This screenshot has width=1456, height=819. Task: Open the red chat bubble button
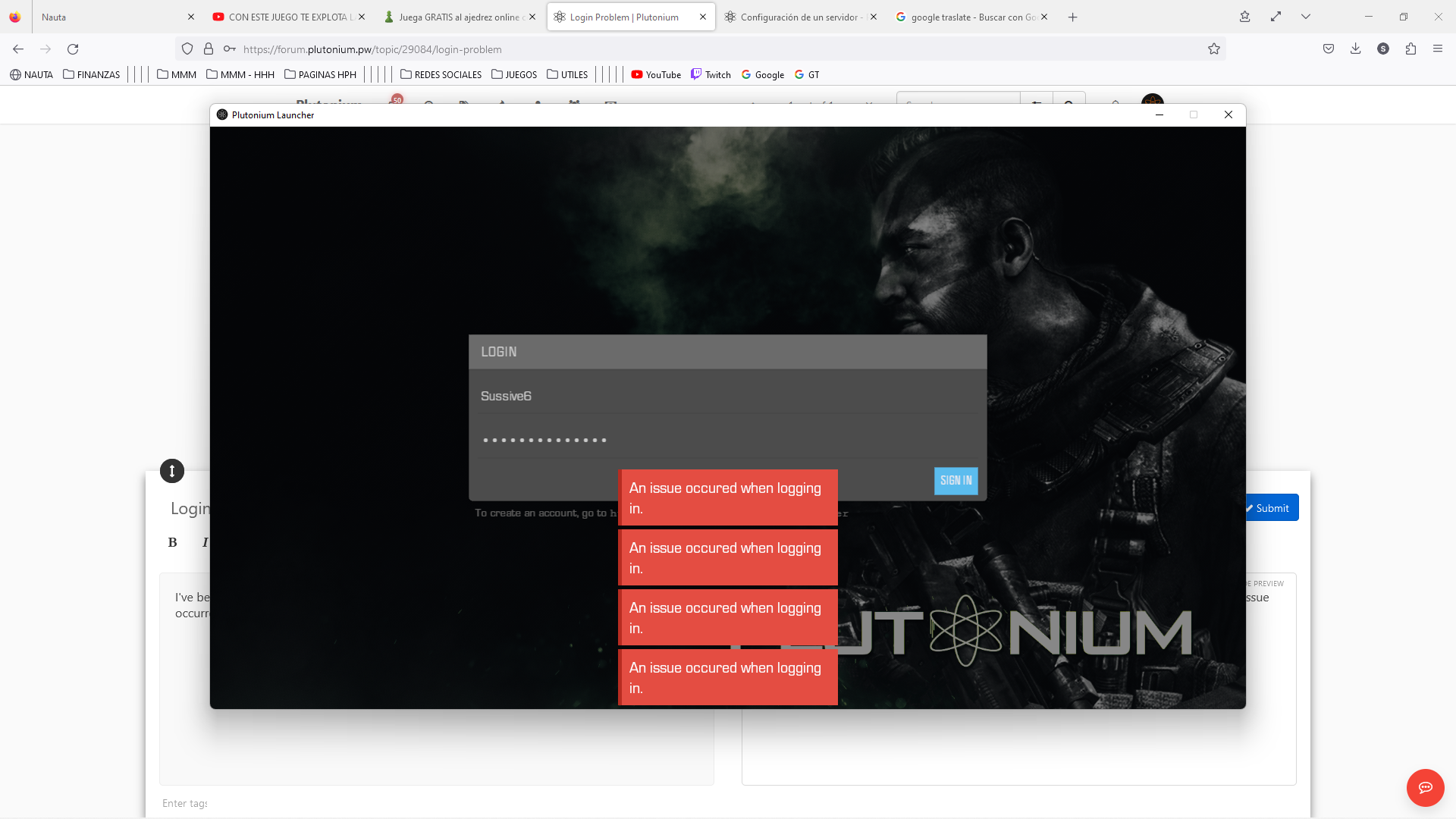[x=1425, y=787]
